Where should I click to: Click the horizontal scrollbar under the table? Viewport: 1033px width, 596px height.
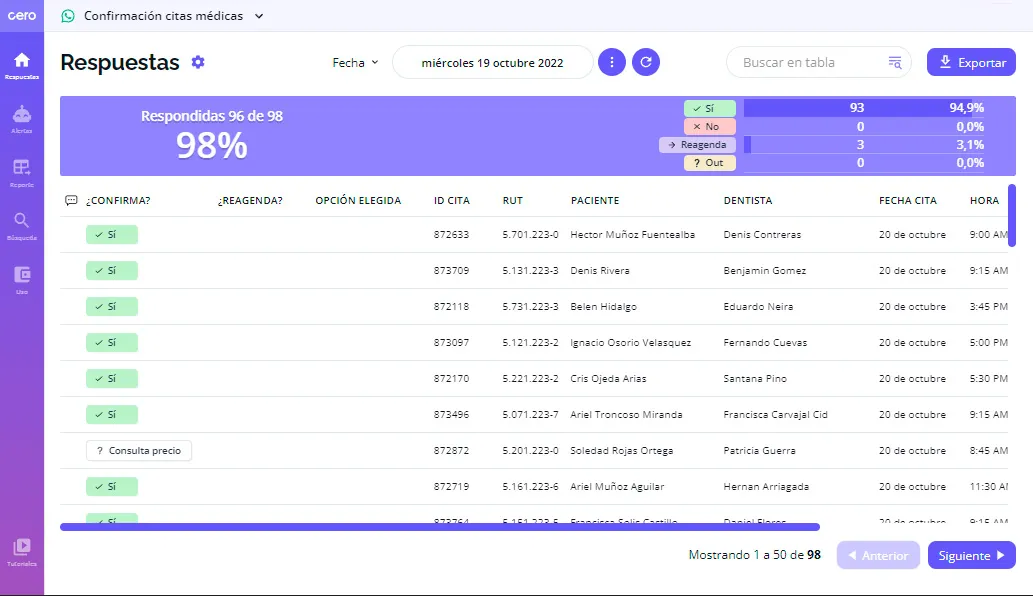439,527
